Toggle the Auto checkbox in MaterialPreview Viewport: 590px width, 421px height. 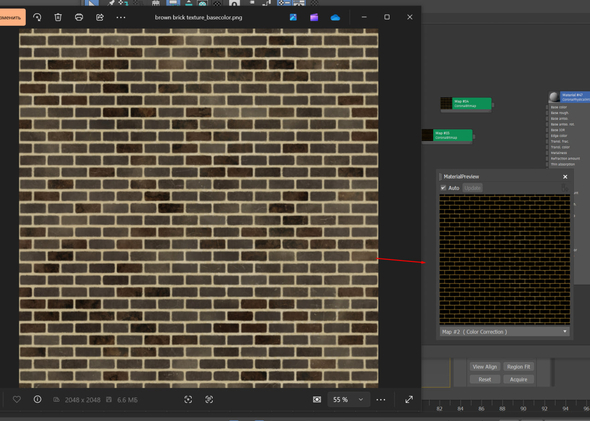click(443, 187)
